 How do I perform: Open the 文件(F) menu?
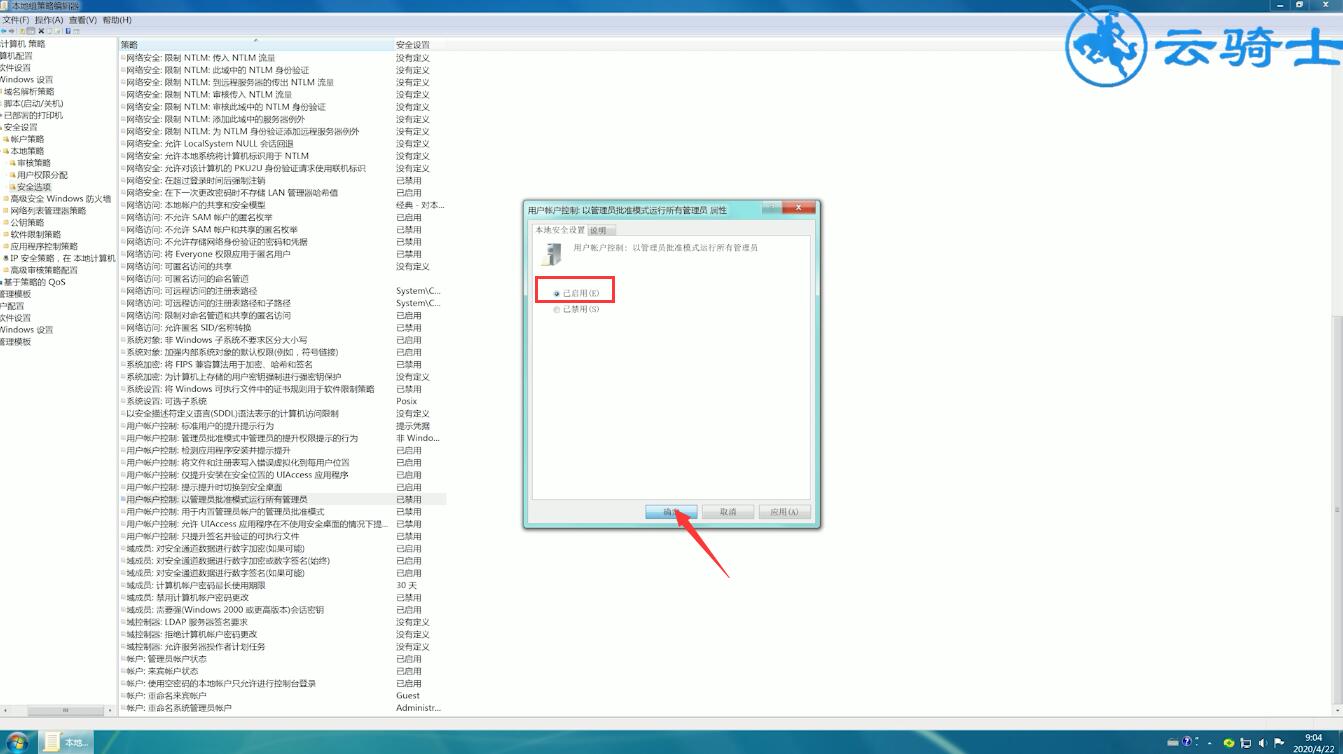[x=15, y=20]
